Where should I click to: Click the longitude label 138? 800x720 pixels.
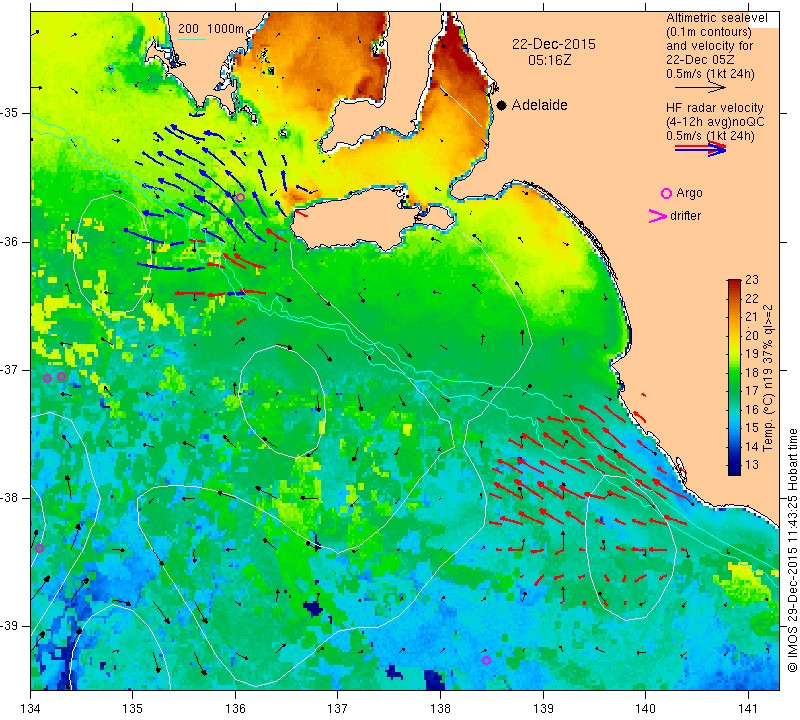(440, 708)
